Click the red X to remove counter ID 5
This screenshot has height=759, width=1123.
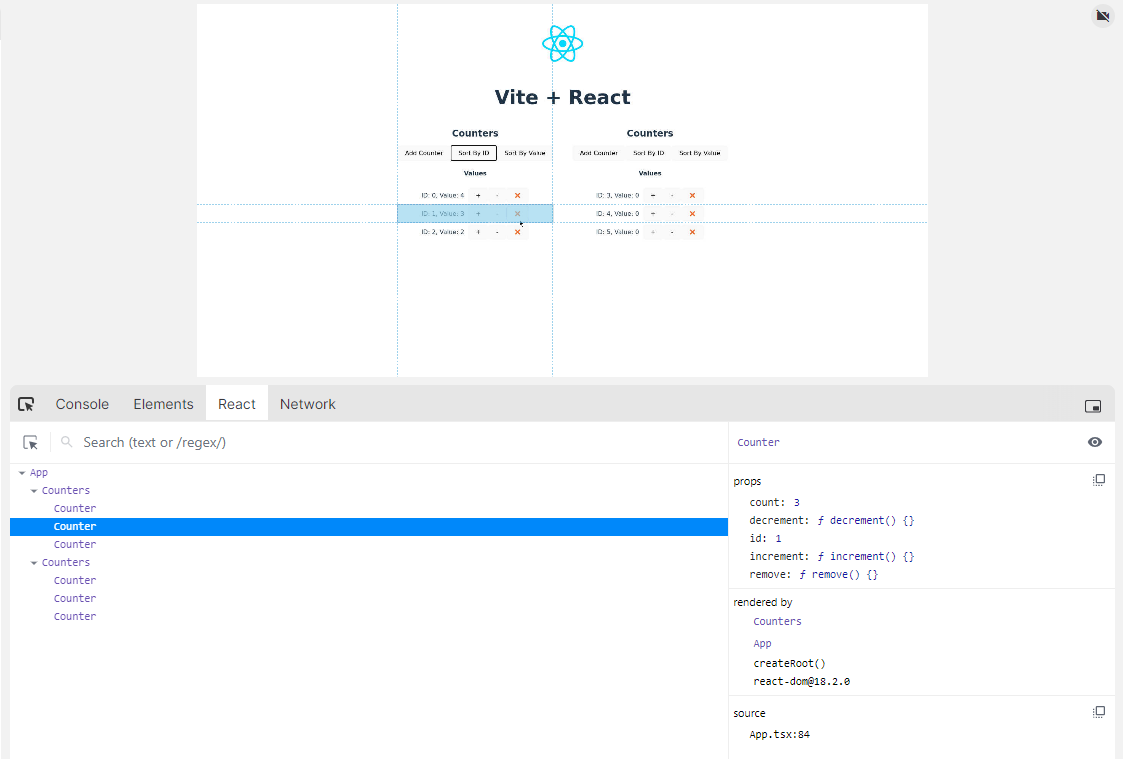coord(692,230)
